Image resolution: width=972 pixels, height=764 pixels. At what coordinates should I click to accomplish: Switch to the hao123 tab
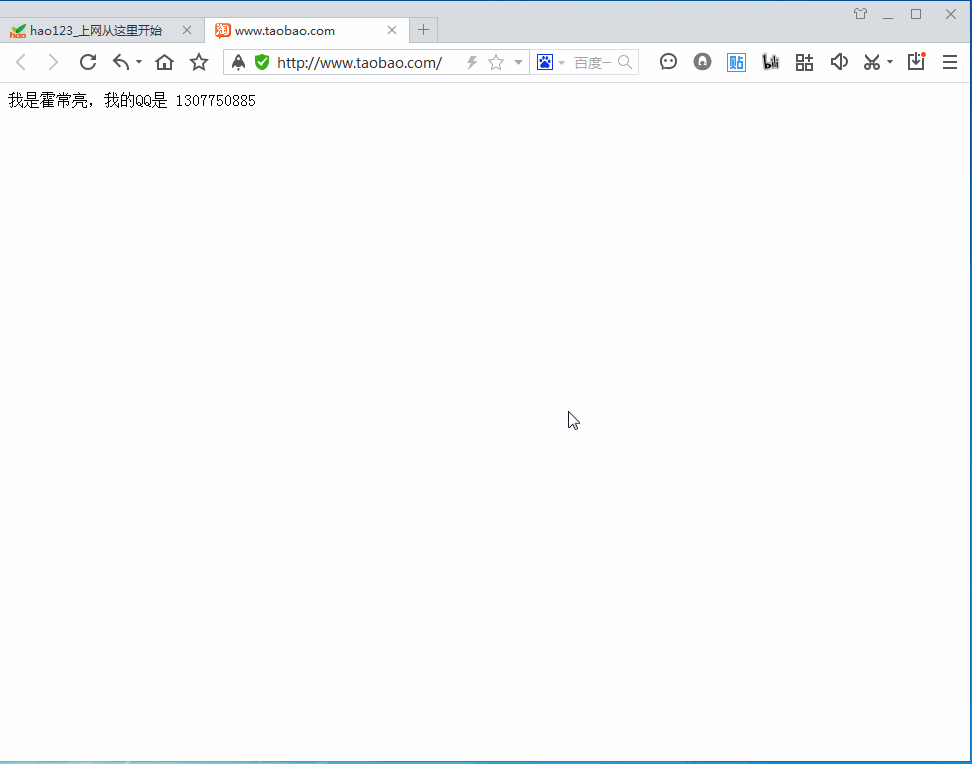pos(95,30)
